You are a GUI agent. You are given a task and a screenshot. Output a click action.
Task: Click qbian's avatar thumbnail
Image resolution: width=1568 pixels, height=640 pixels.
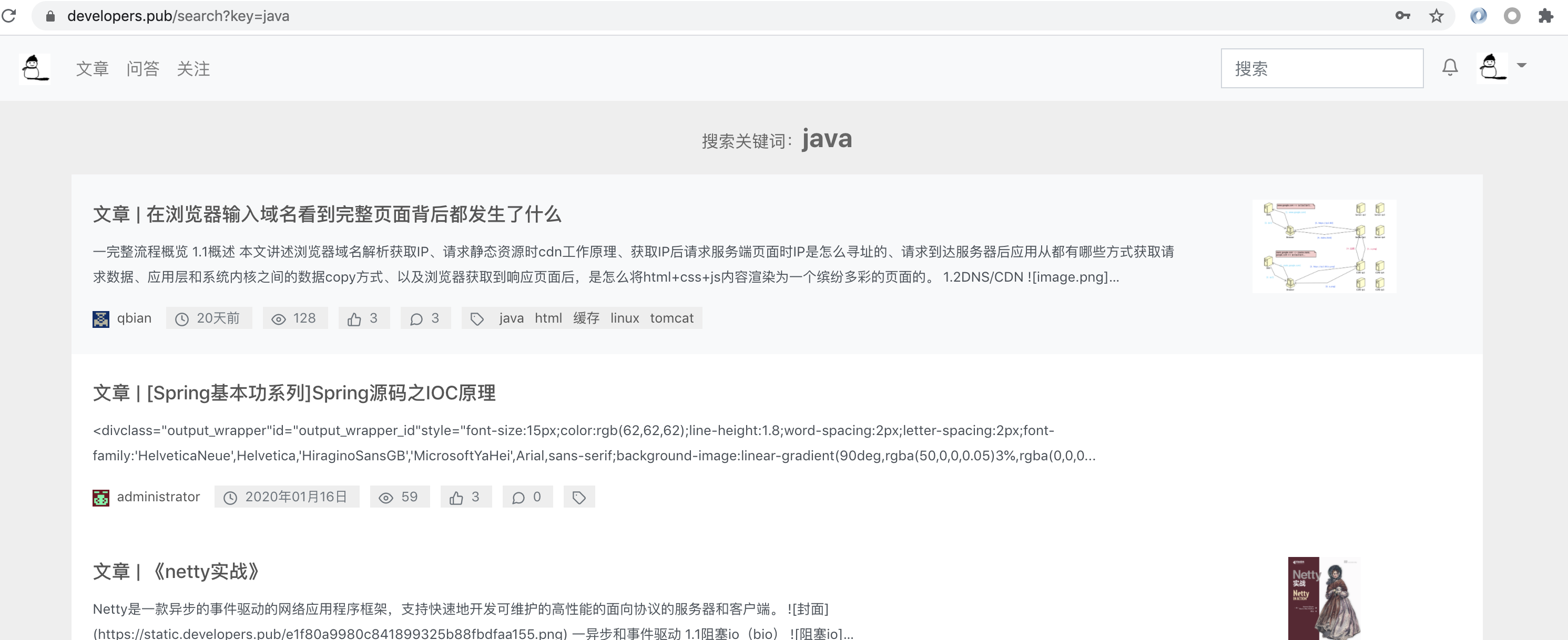pyautogui.click(x=101, y=317)
